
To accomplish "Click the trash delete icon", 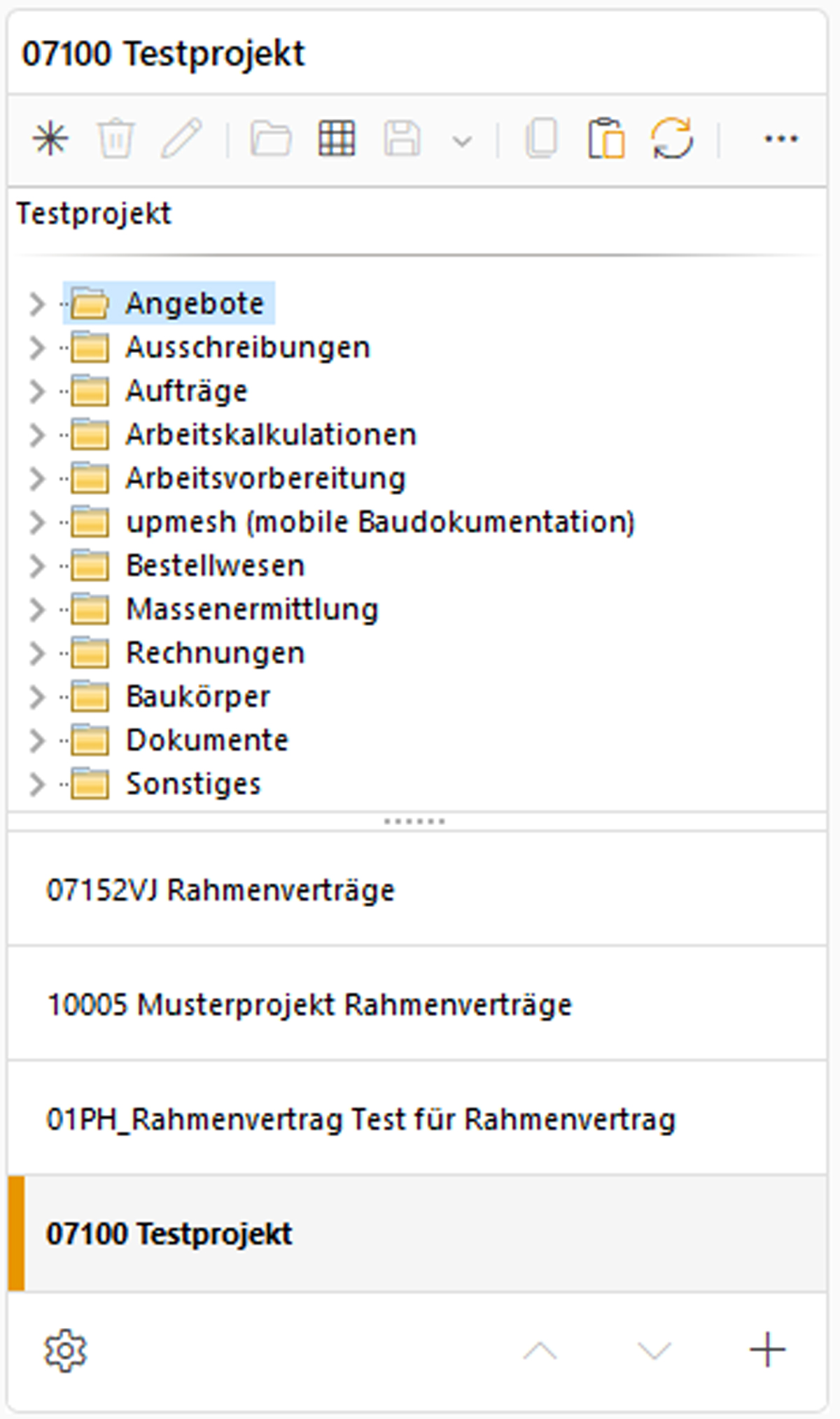I will coord(115,138).
